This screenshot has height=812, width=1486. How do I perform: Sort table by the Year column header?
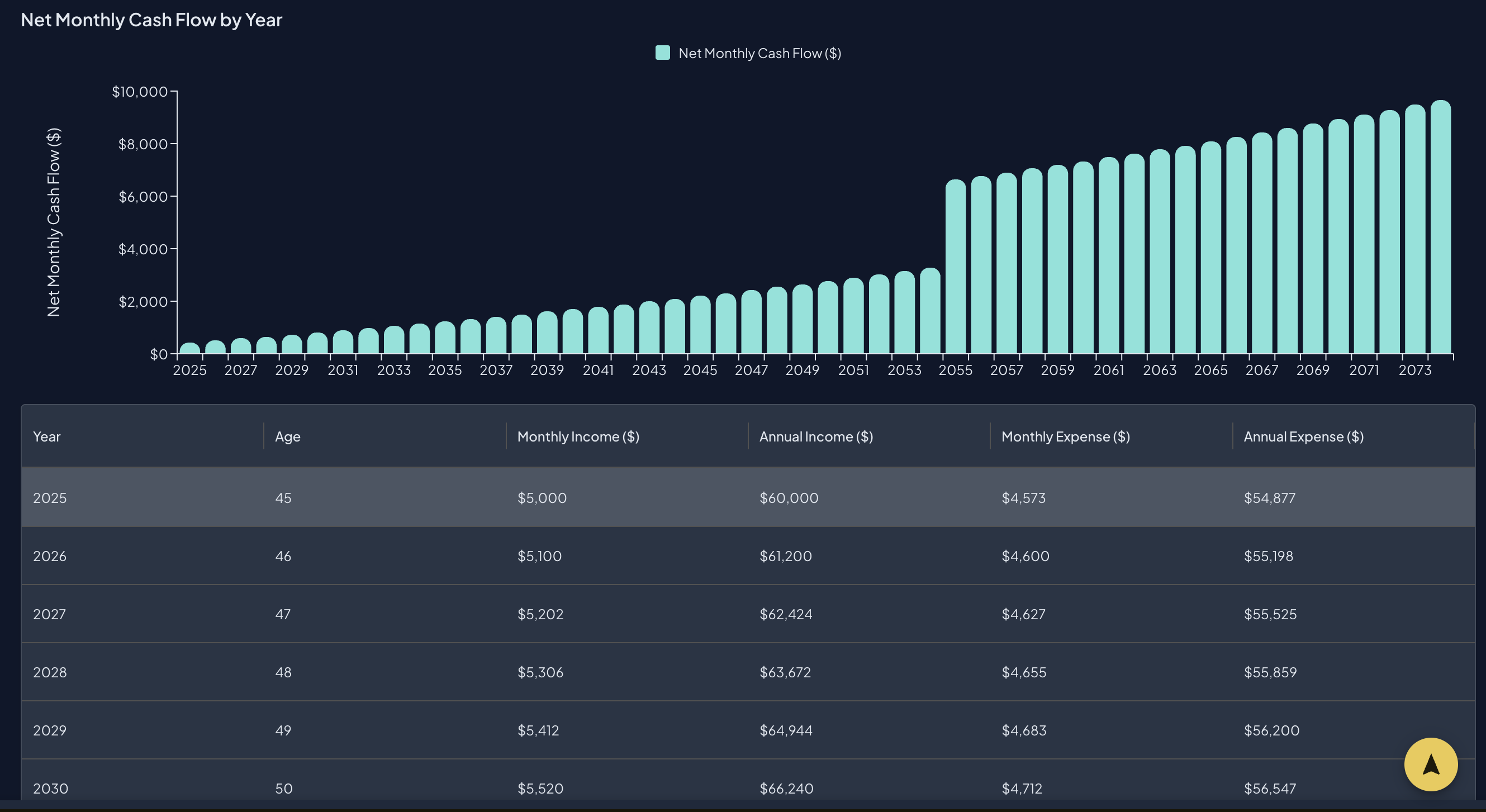tap(47, 436)
